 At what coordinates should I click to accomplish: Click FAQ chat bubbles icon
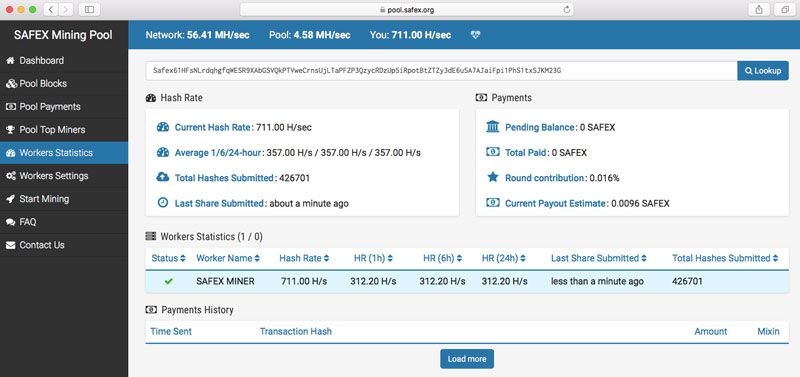click(x=10, y=222)
